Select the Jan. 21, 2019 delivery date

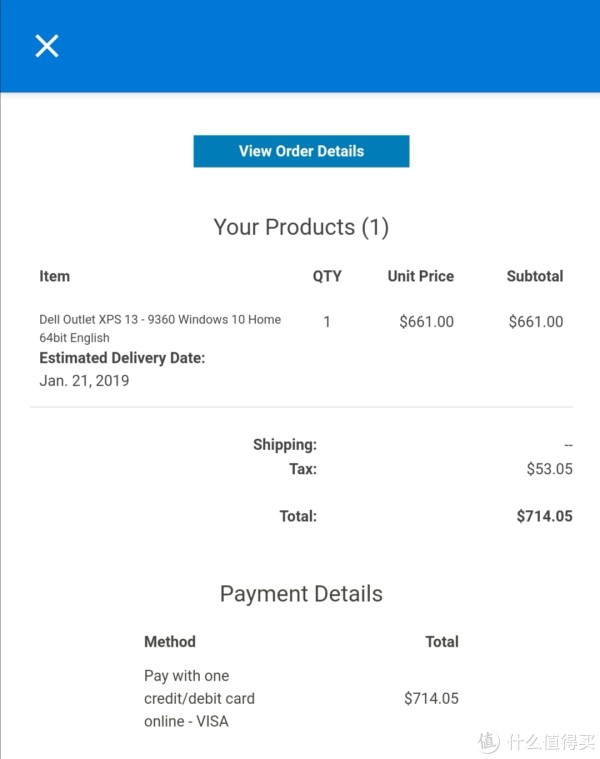pyautogui.click(x=84, y=381)
